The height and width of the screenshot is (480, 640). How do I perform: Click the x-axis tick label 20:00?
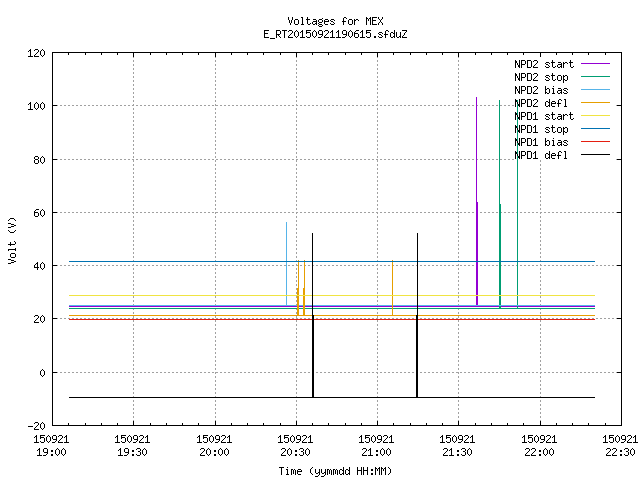(214, 453)
